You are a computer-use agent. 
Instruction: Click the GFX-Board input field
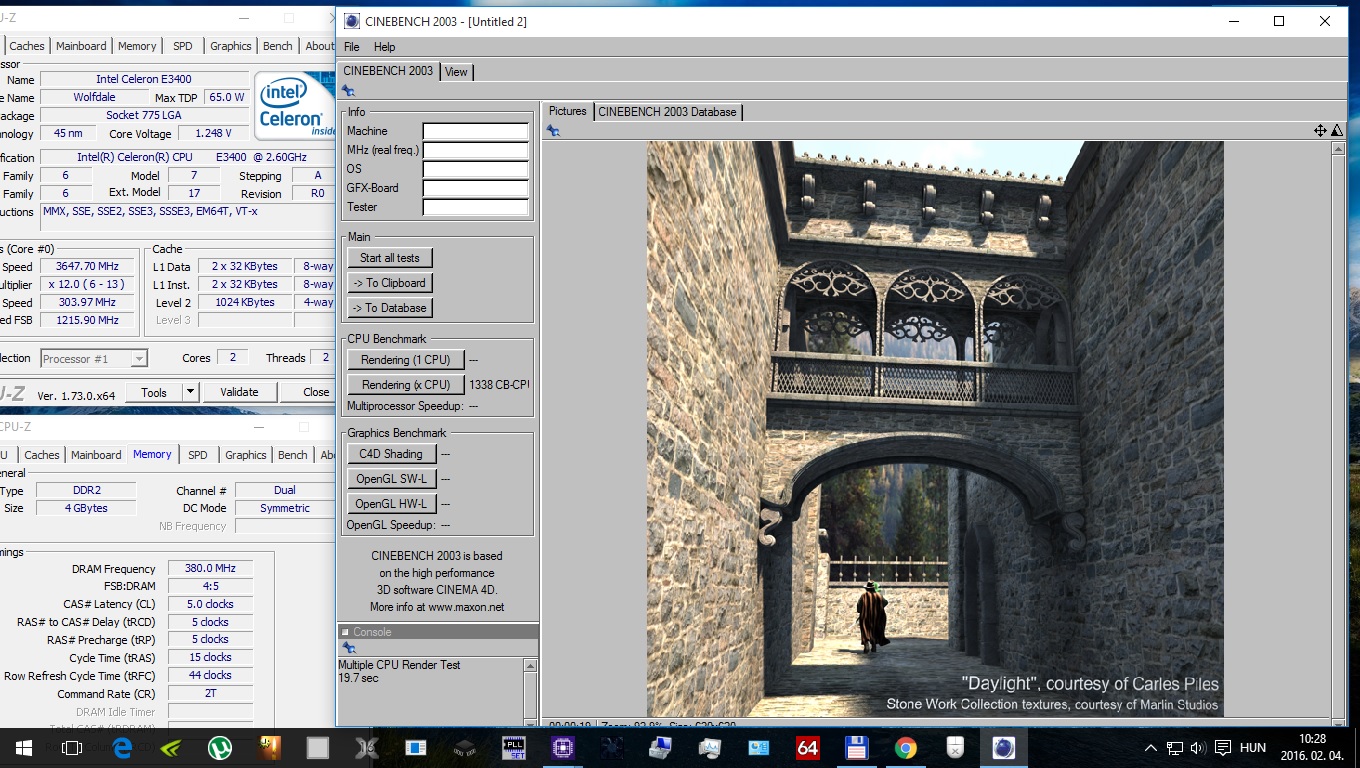point(475,188)
